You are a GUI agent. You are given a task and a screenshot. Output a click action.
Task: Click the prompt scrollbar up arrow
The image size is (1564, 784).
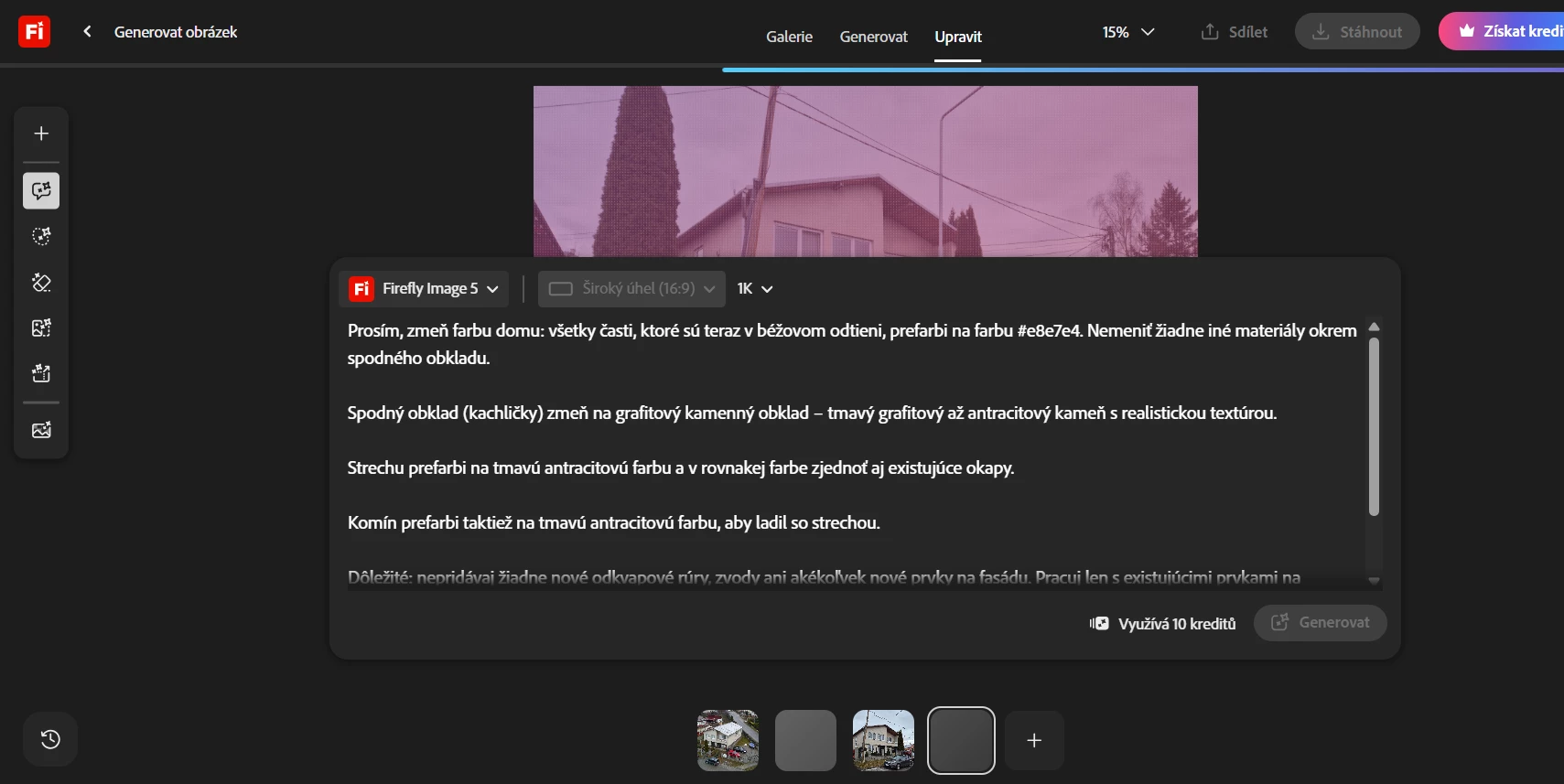point(1374,327)
